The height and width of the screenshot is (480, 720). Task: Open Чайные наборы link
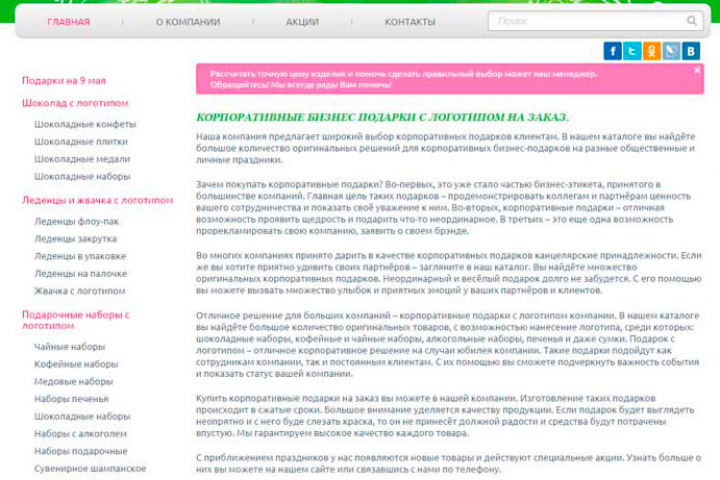pyautogui.click(x=70, y=347)
